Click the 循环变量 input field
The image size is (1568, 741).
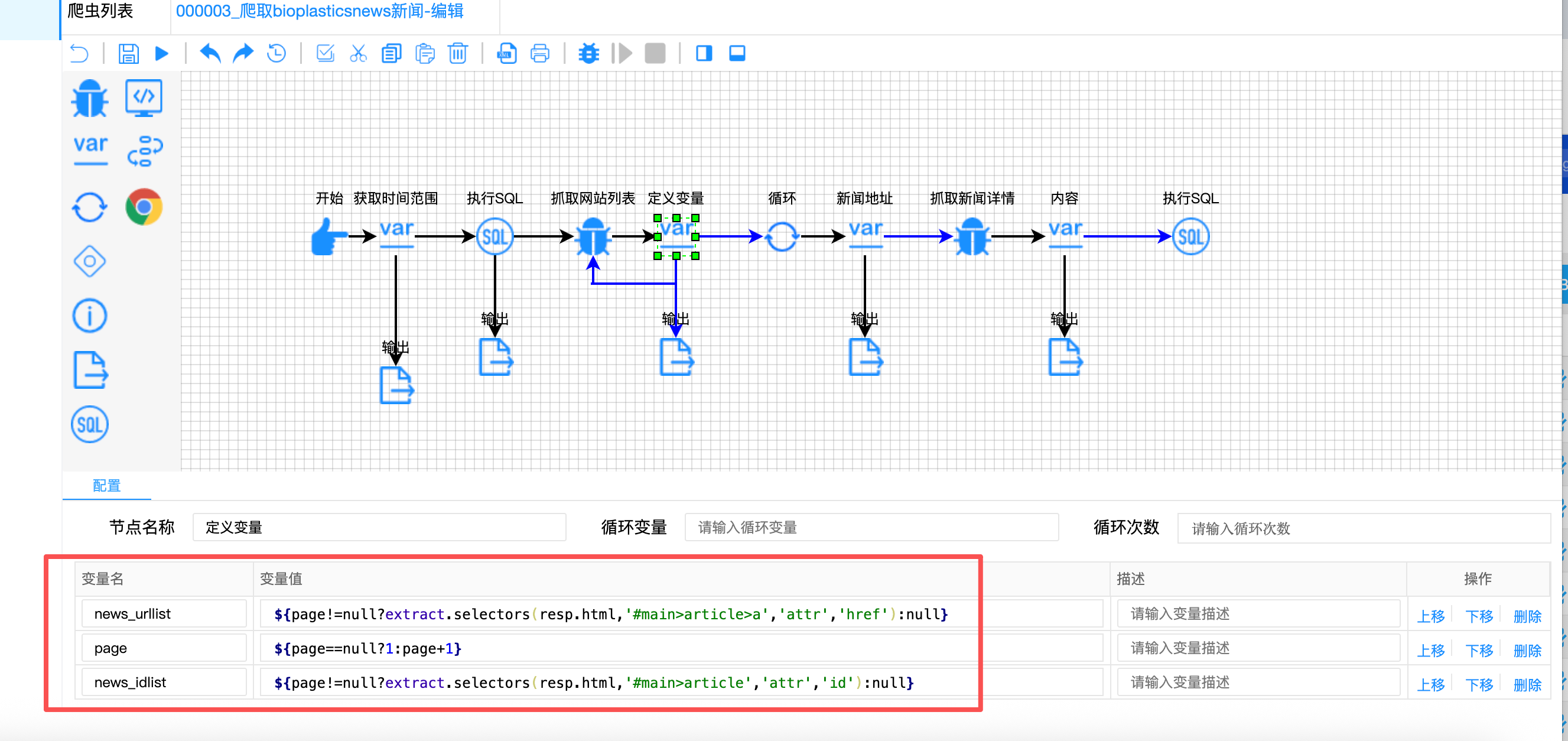coord(871,527)
